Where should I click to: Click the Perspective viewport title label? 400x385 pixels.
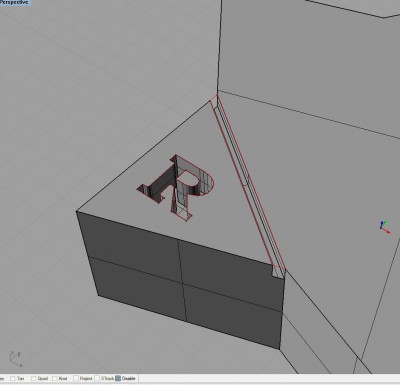pos(15,2)
